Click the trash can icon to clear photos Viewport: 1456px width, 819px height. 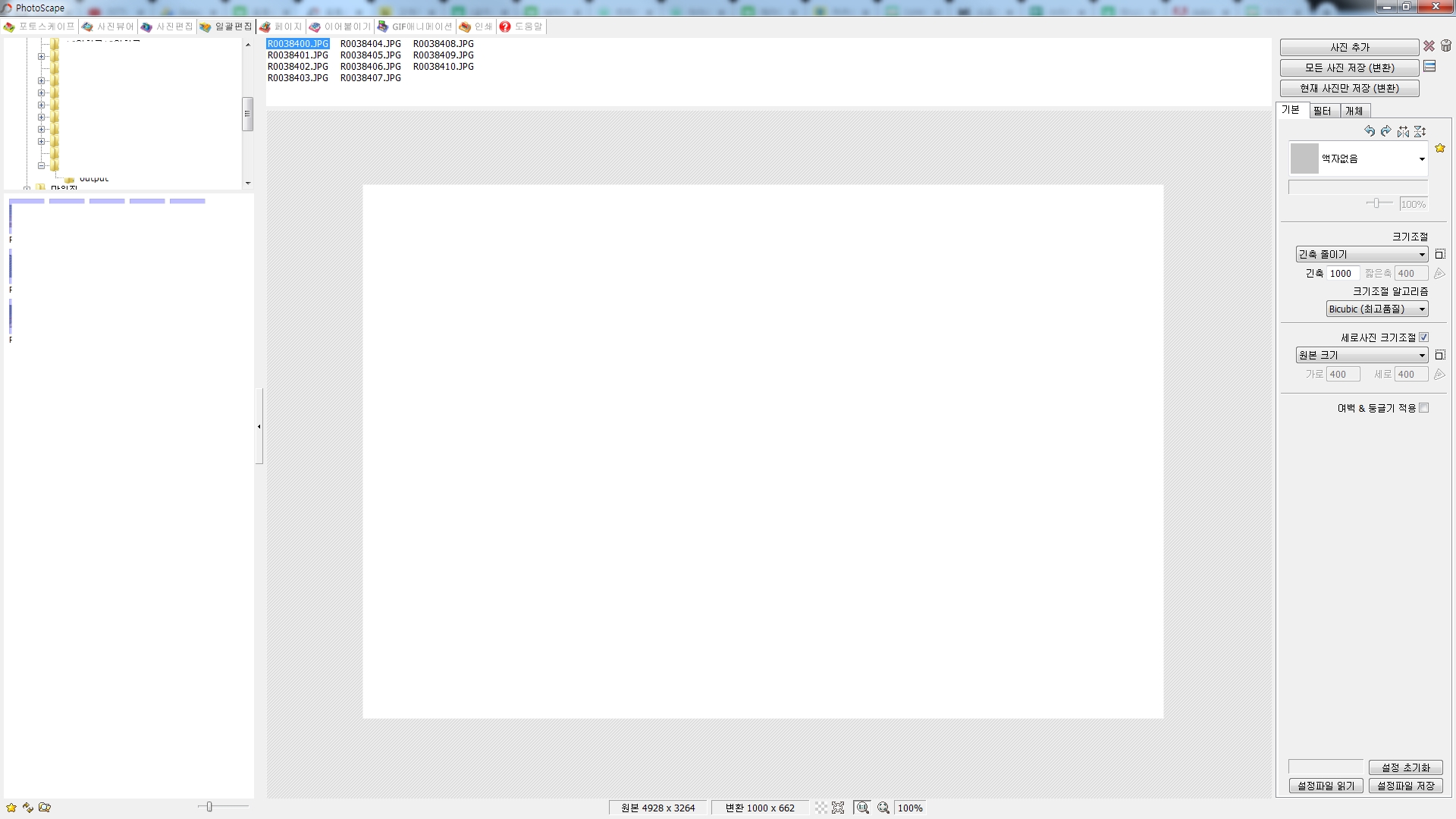1446,46
